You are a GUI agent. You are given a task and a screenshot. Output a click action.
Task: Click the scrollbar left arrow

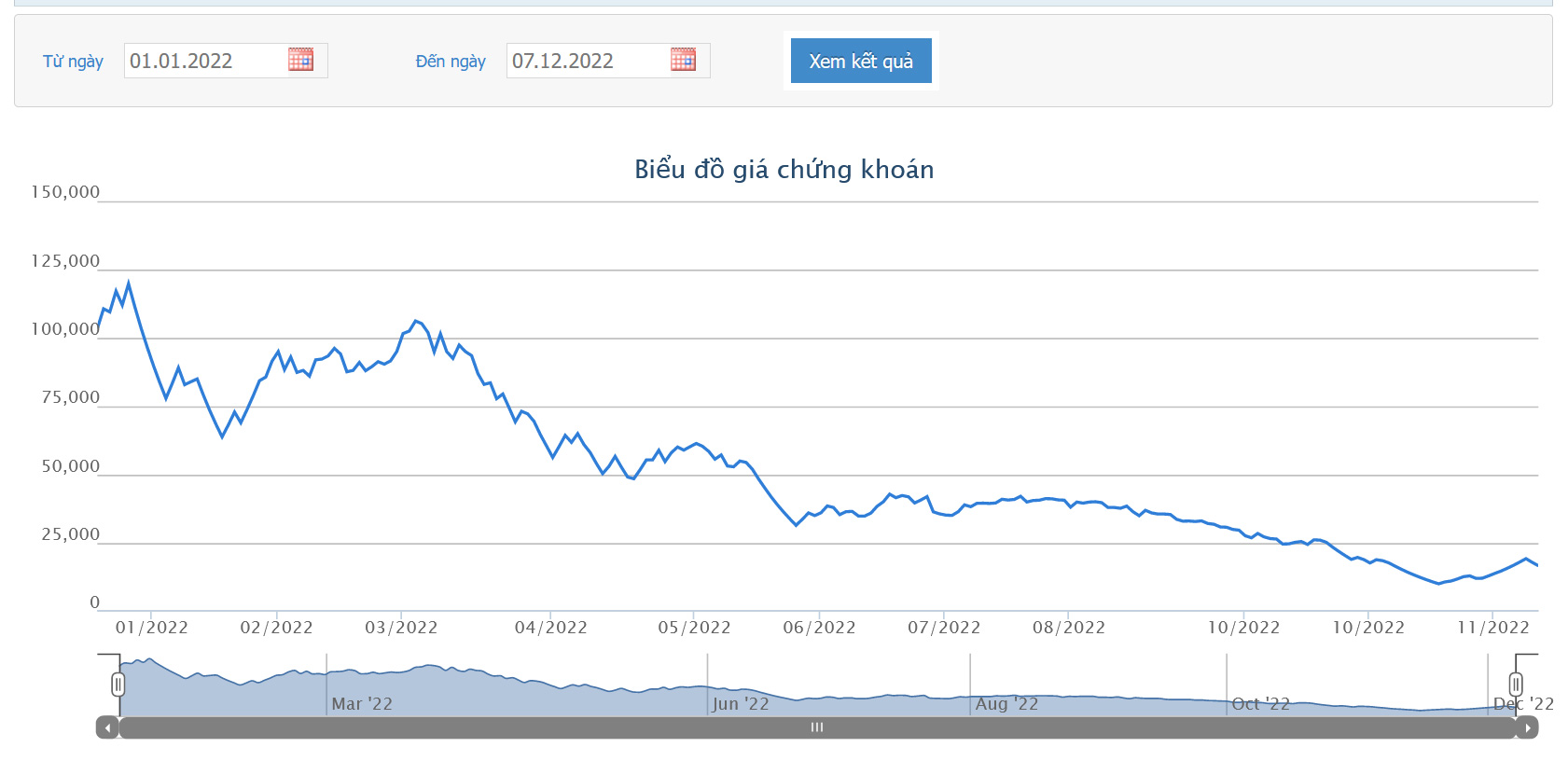pyautogui.click(x=107, y=727)
